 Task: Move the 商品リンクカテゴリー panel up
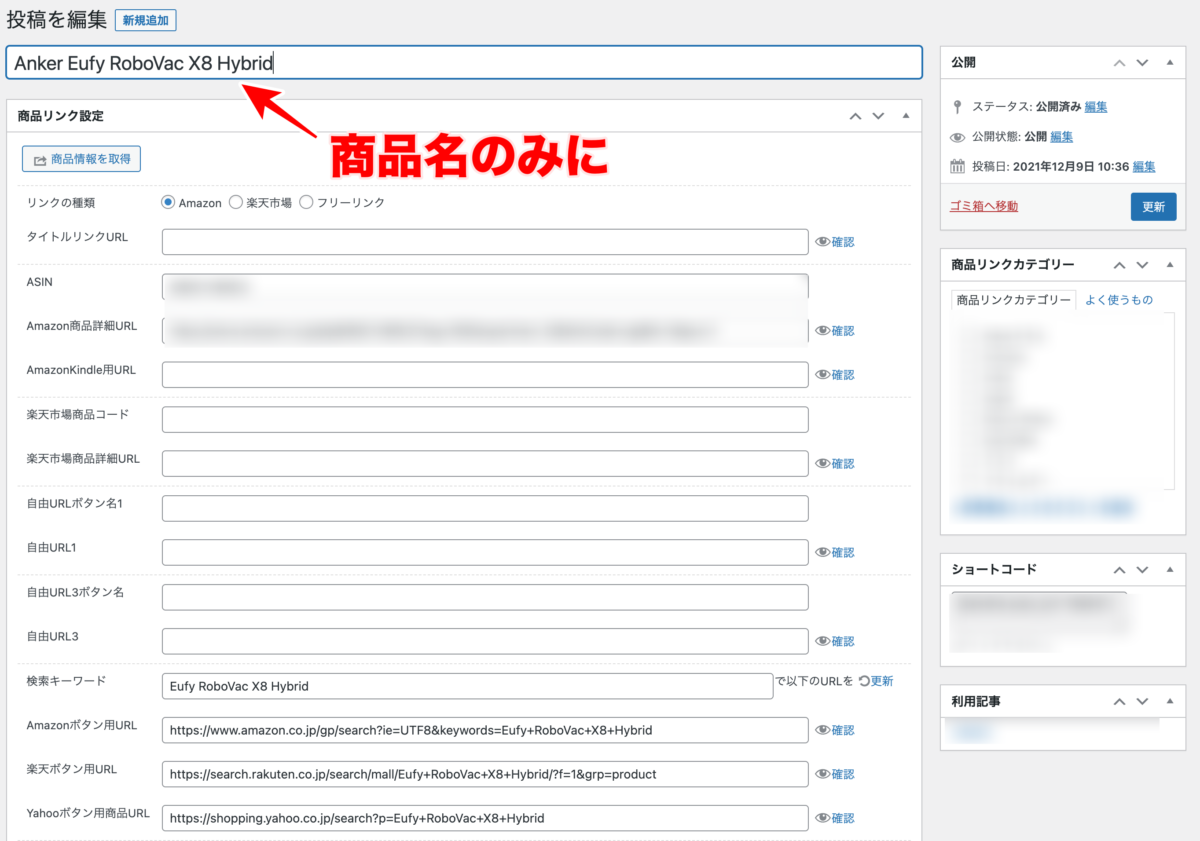pyautogui.click(x=1120, y=265)
